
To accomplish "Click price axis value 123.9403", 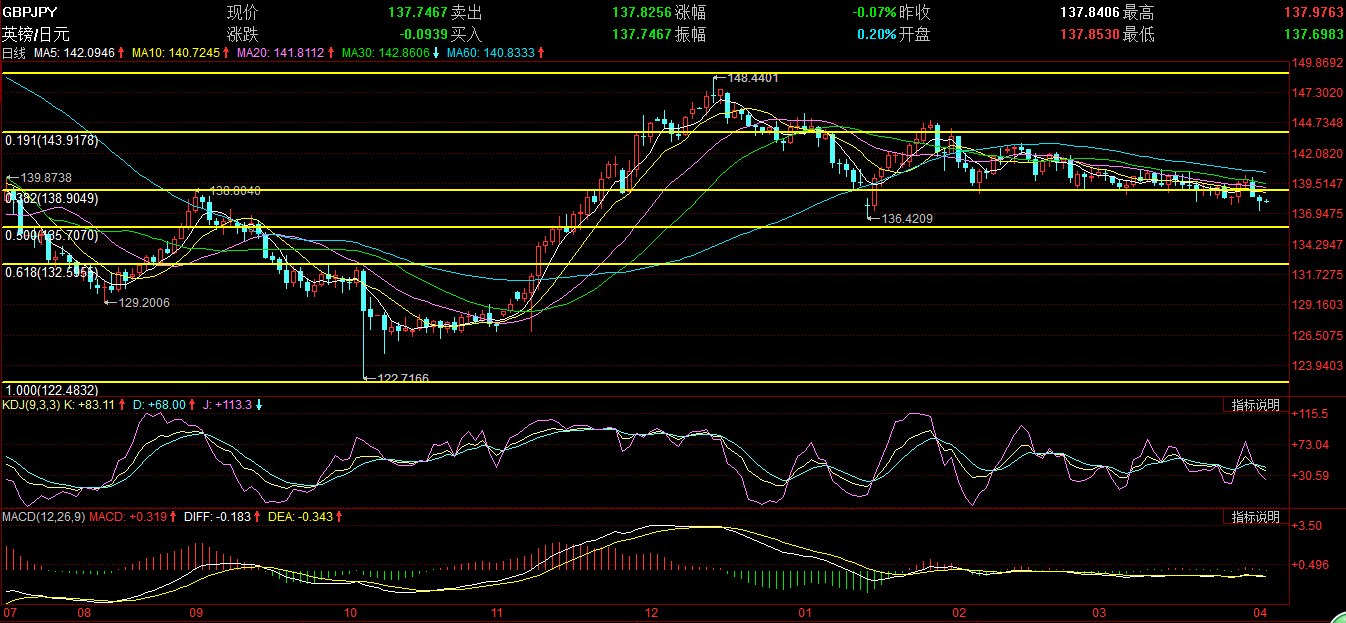I will pos(1317,366).
